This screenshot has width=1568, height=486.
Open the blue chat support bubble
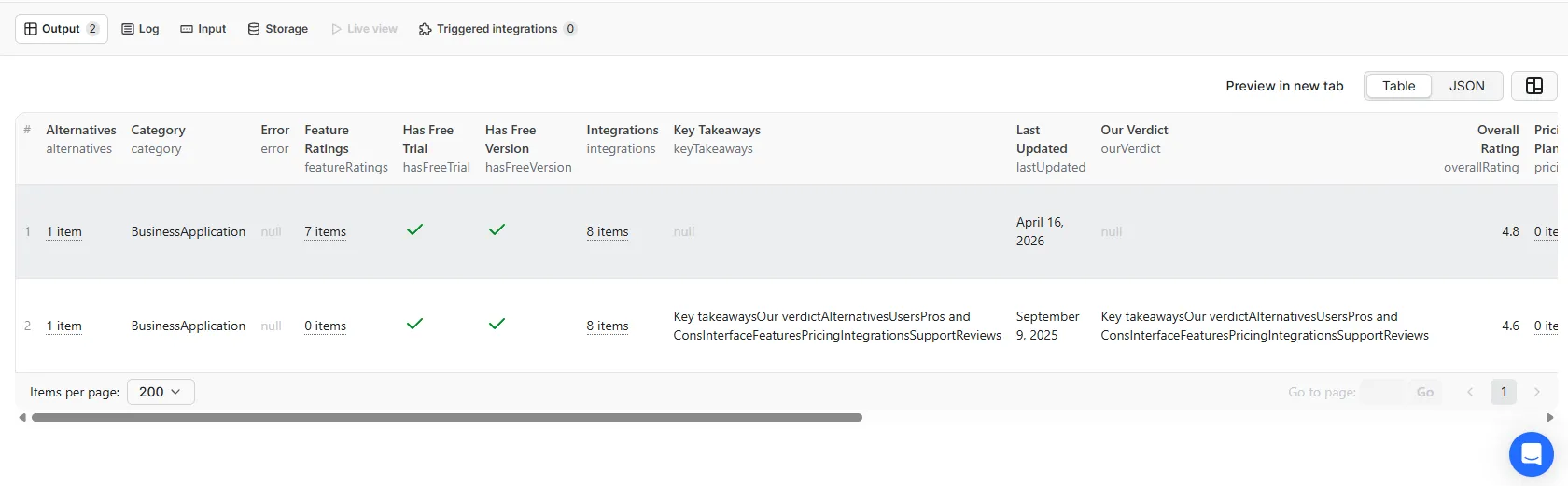(1531, 454)
